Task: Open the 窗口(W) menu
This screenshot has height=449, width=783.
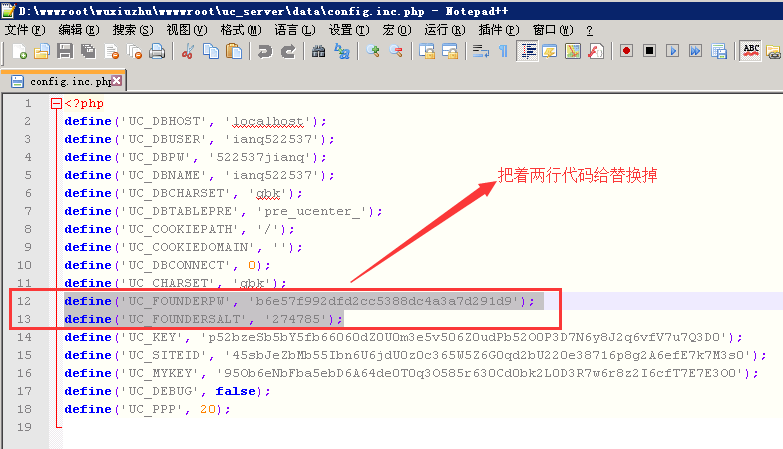Action: [553, 30]
